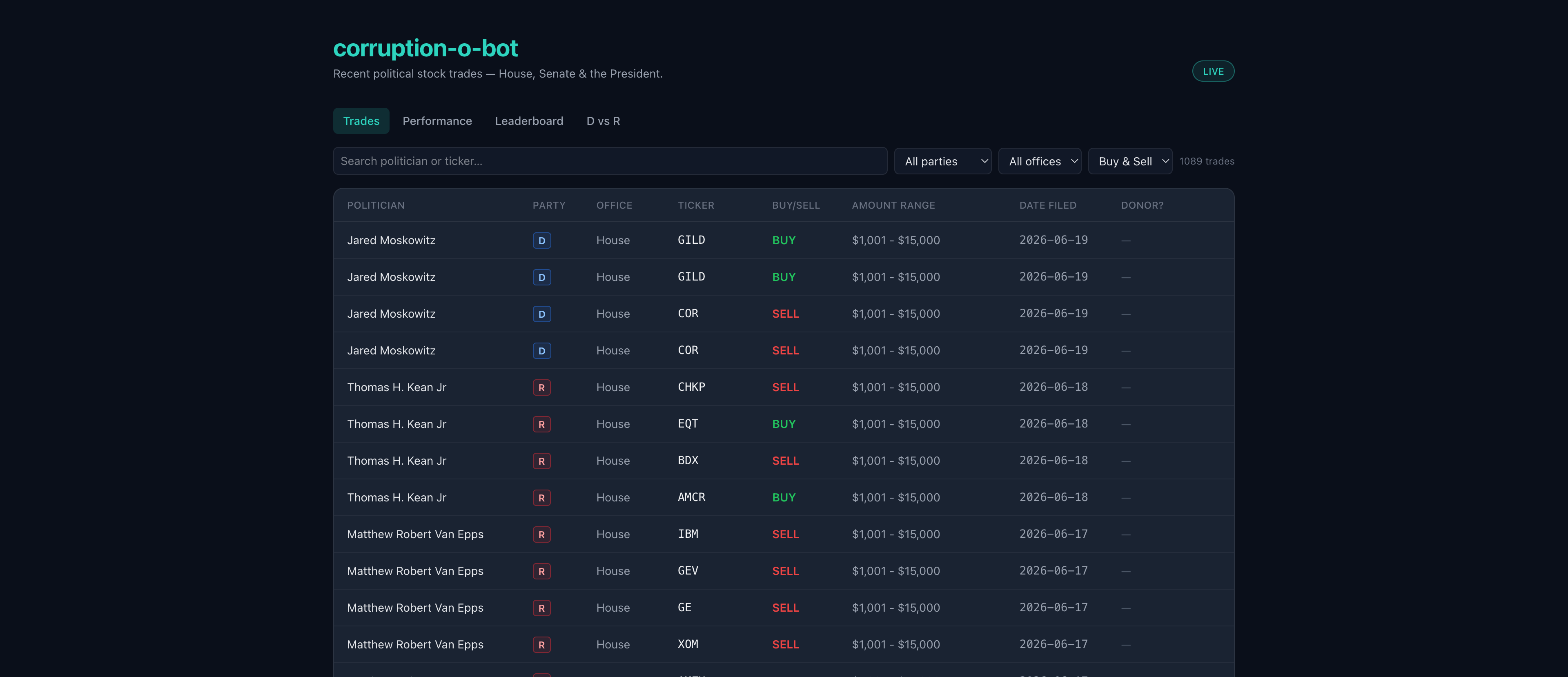
Task: Click the D party badge in the second GILD row
Action: (541, 277)
